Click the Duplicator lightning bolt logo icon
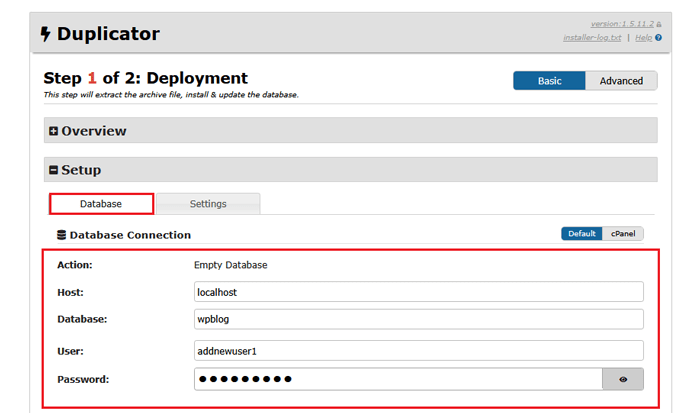 click(45, 34)
